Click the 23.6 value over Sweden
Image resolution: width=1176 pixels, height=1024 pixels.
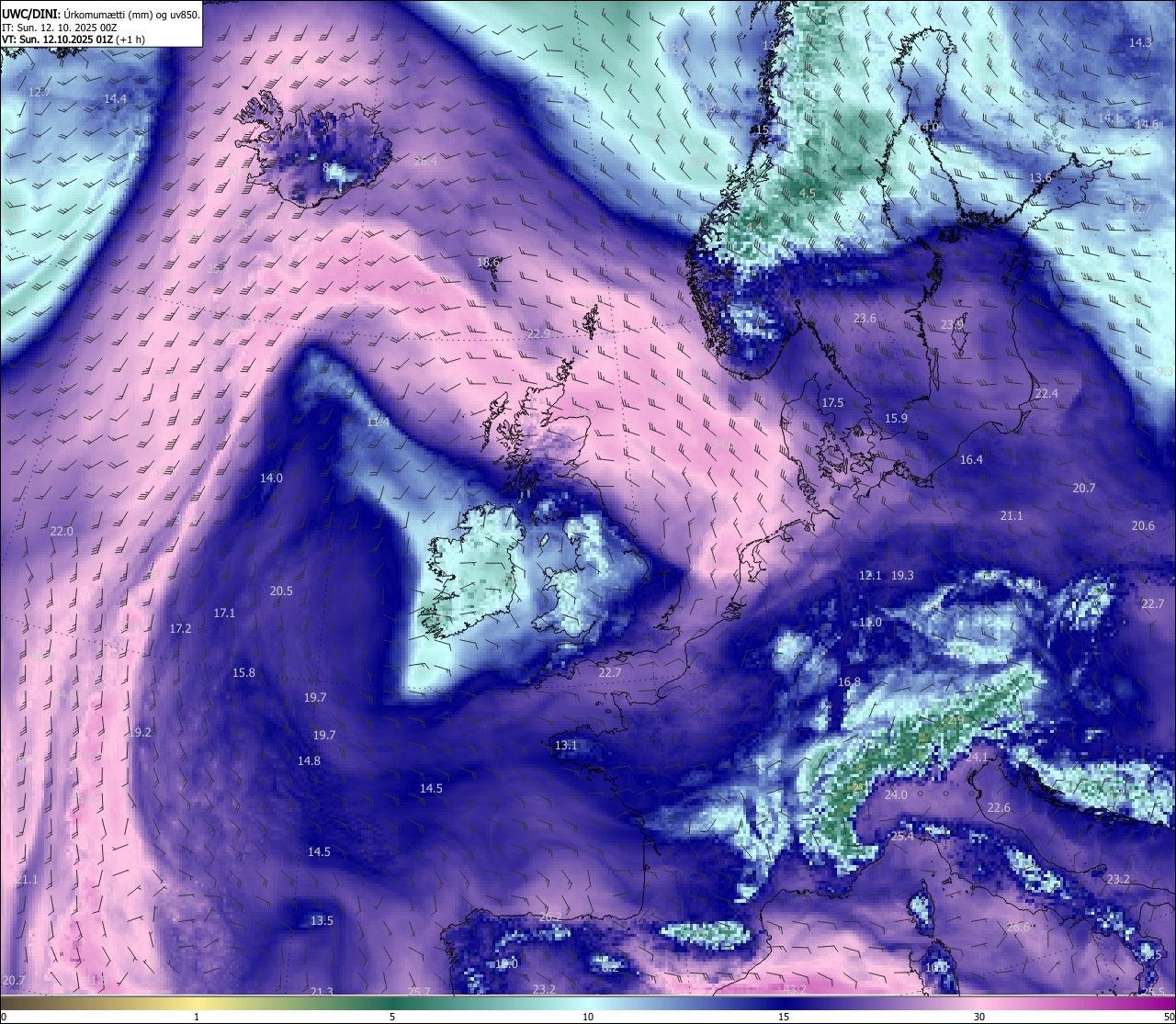tap(865, 319)
